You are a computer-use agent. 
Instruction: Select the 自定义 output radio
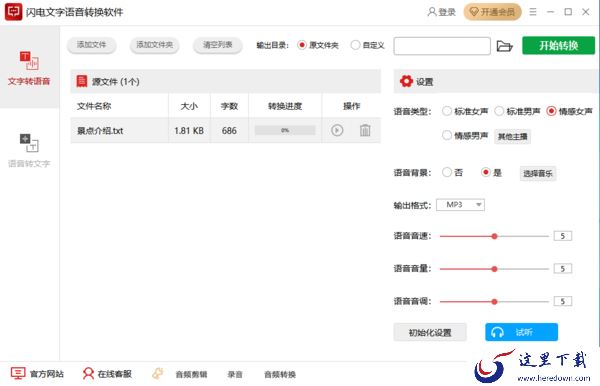(x=355, y=45)
